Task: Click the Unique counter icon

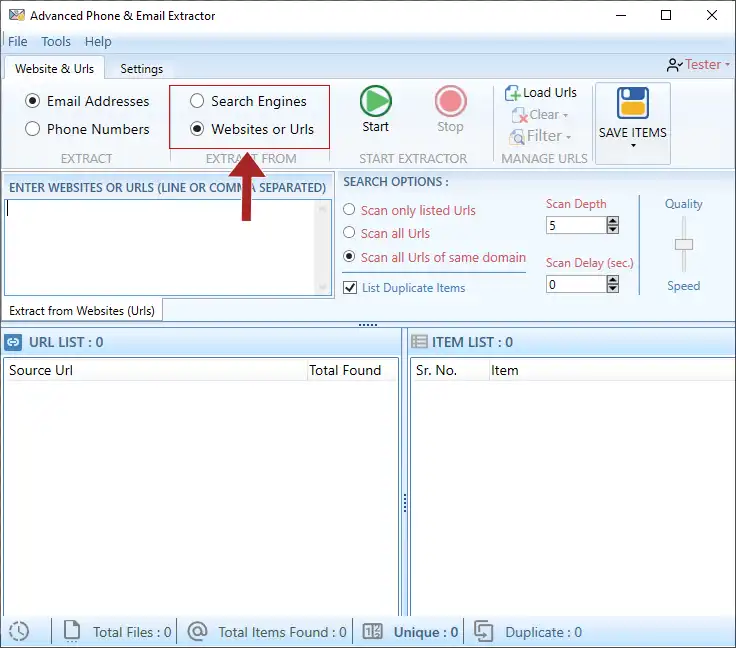Action: pos(373,632)
